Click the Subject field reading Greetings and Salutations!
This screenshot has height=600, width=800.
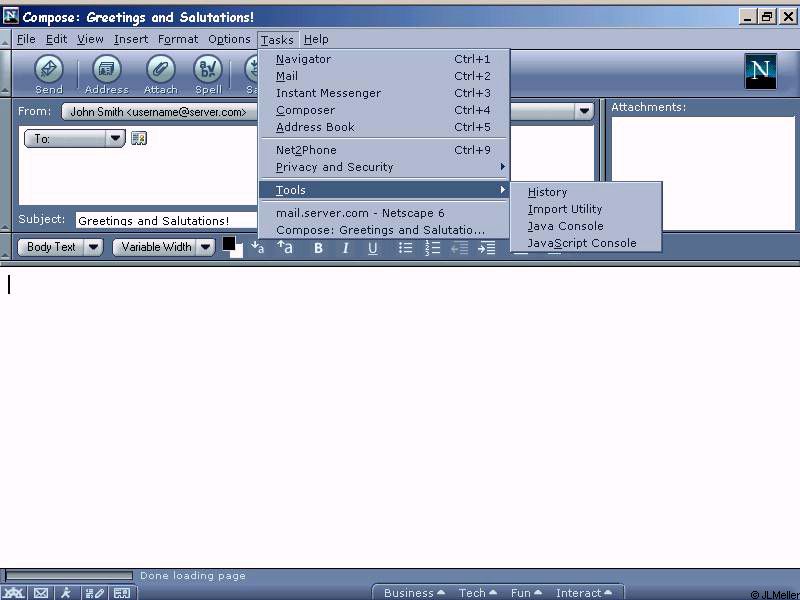166,220
